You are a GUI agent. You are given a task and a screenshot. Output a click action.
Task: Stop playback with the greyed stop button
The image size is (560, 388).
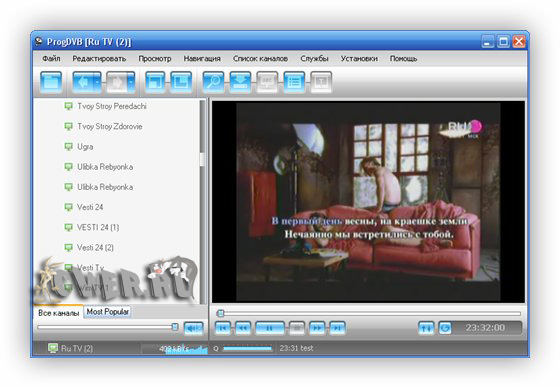[x=297, y=328]
